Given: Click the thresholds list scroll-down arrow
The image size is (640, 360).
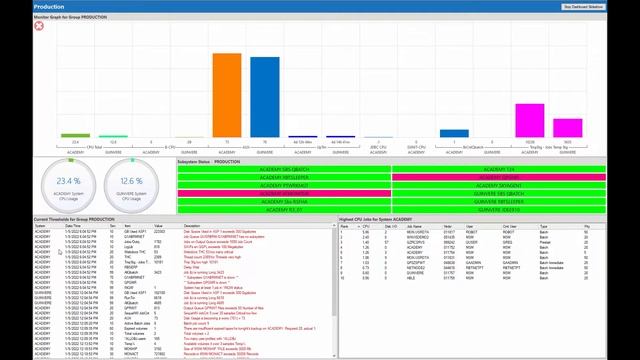Looking at the screenshot, I should click(x=334, y=356).
